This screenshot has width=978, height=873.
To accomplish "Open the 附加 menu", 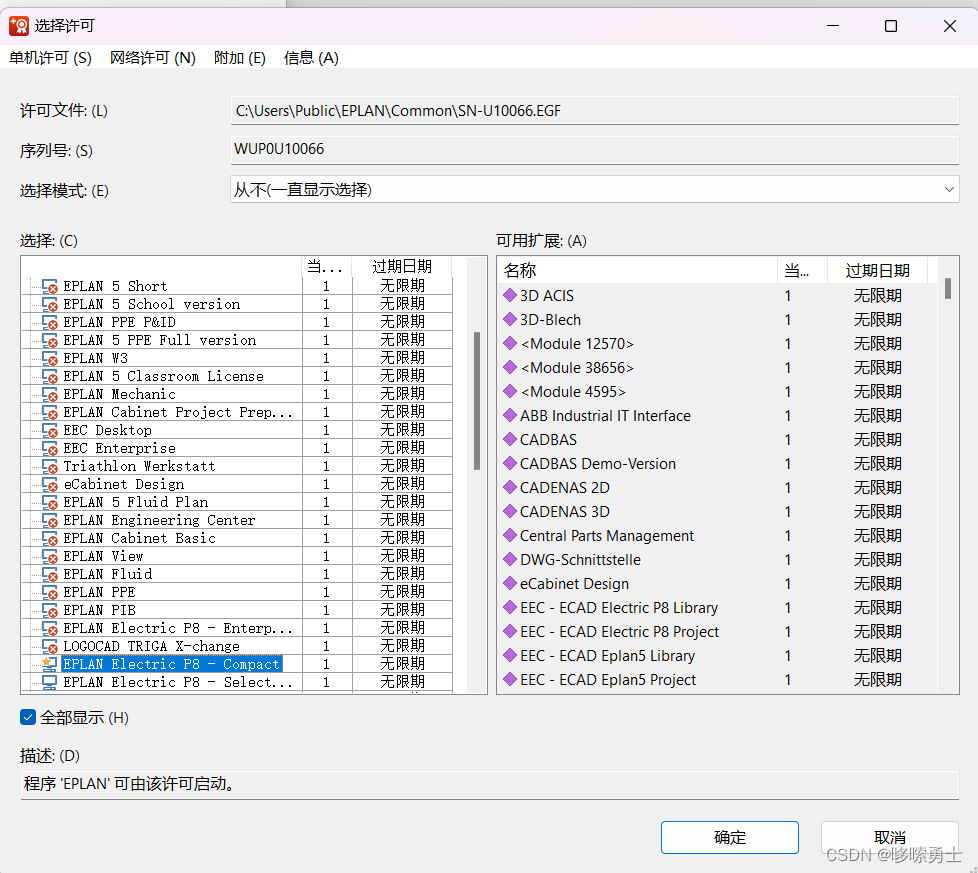I will tap(240, 58).
